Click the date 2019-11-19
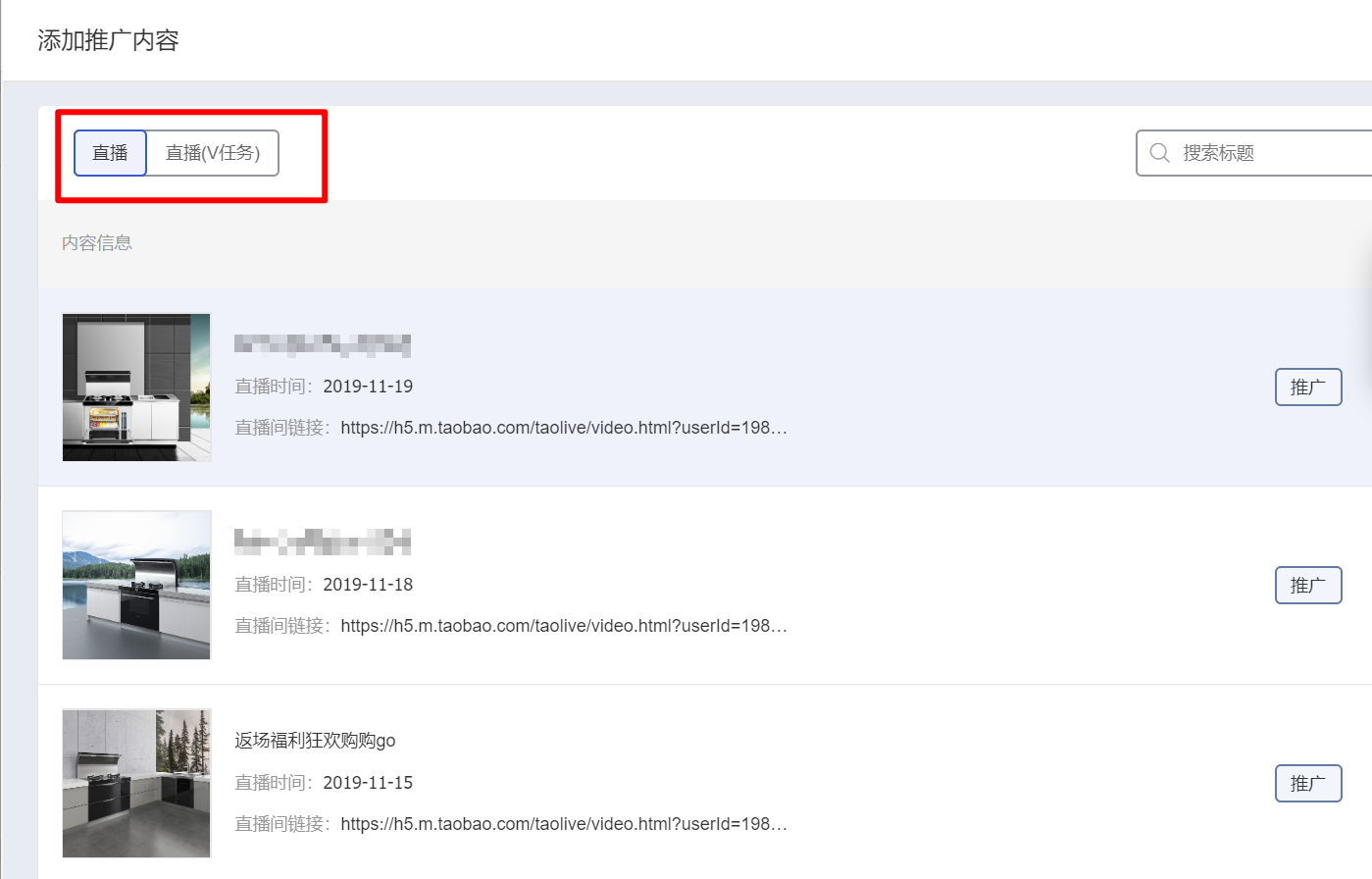 (x=368, y=387)
